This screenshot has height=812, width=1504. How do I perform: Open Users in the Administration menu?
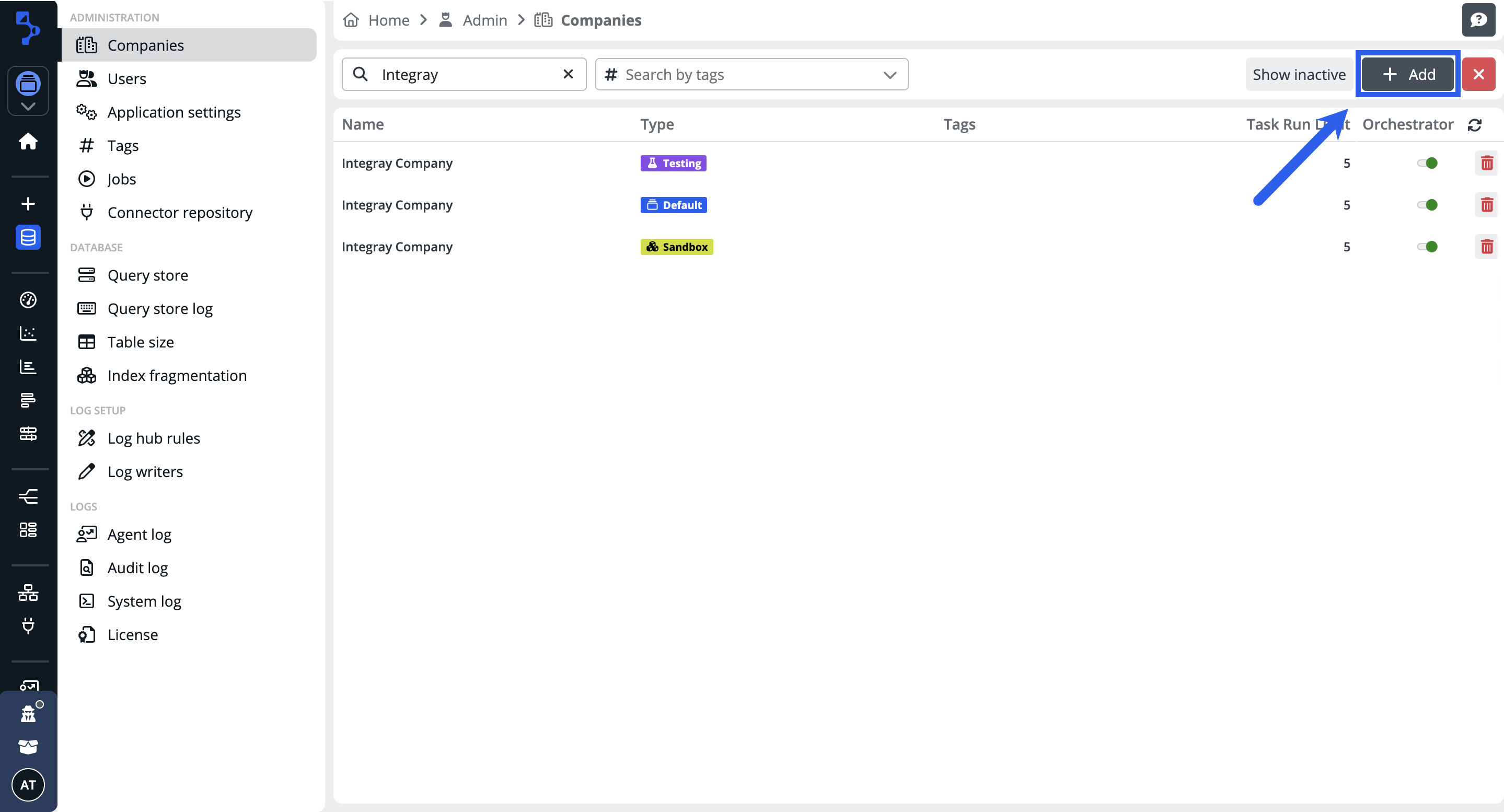pyautogui.click(x=126, y=79)
